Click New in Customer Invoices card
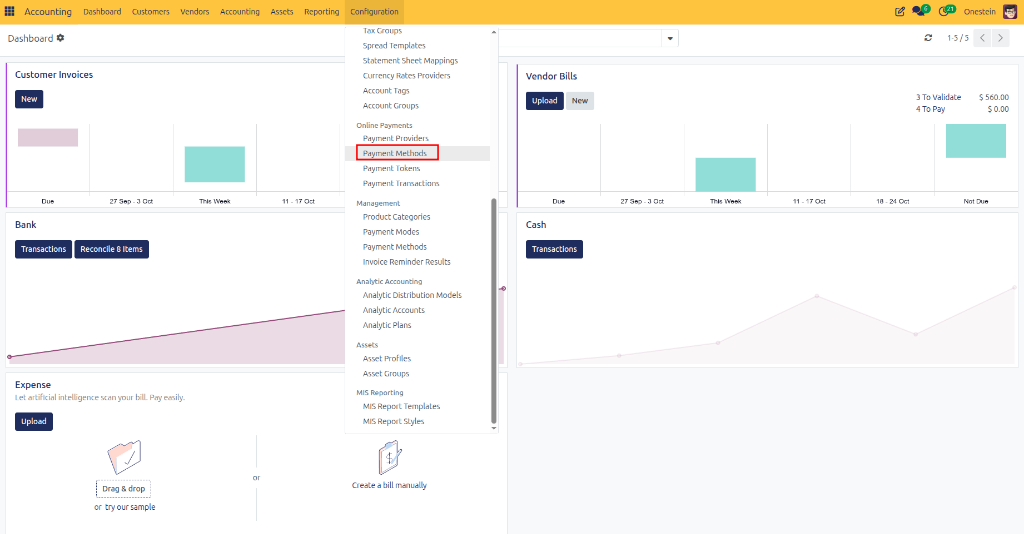This screenshot has width=1024, height=534. (x=29, y=99)
